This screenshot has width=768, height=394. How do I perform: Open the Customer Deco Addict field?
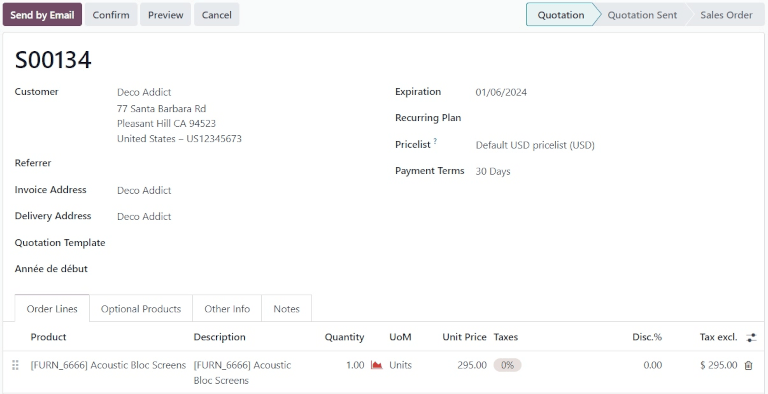click(x=245, y=92)
